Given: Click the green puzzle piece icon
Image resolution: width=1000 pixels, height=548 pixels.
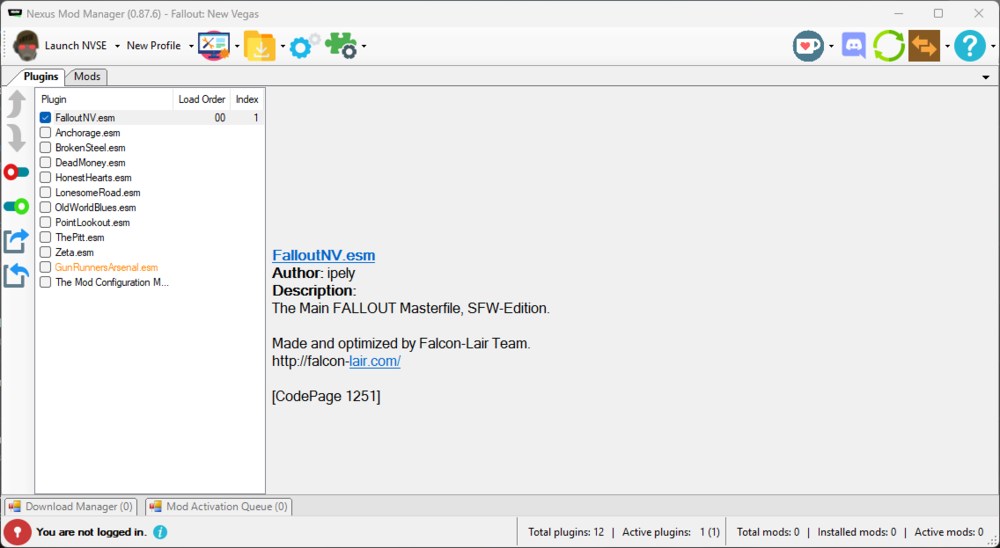Looking at the screenshot, I should pos(341,46).
